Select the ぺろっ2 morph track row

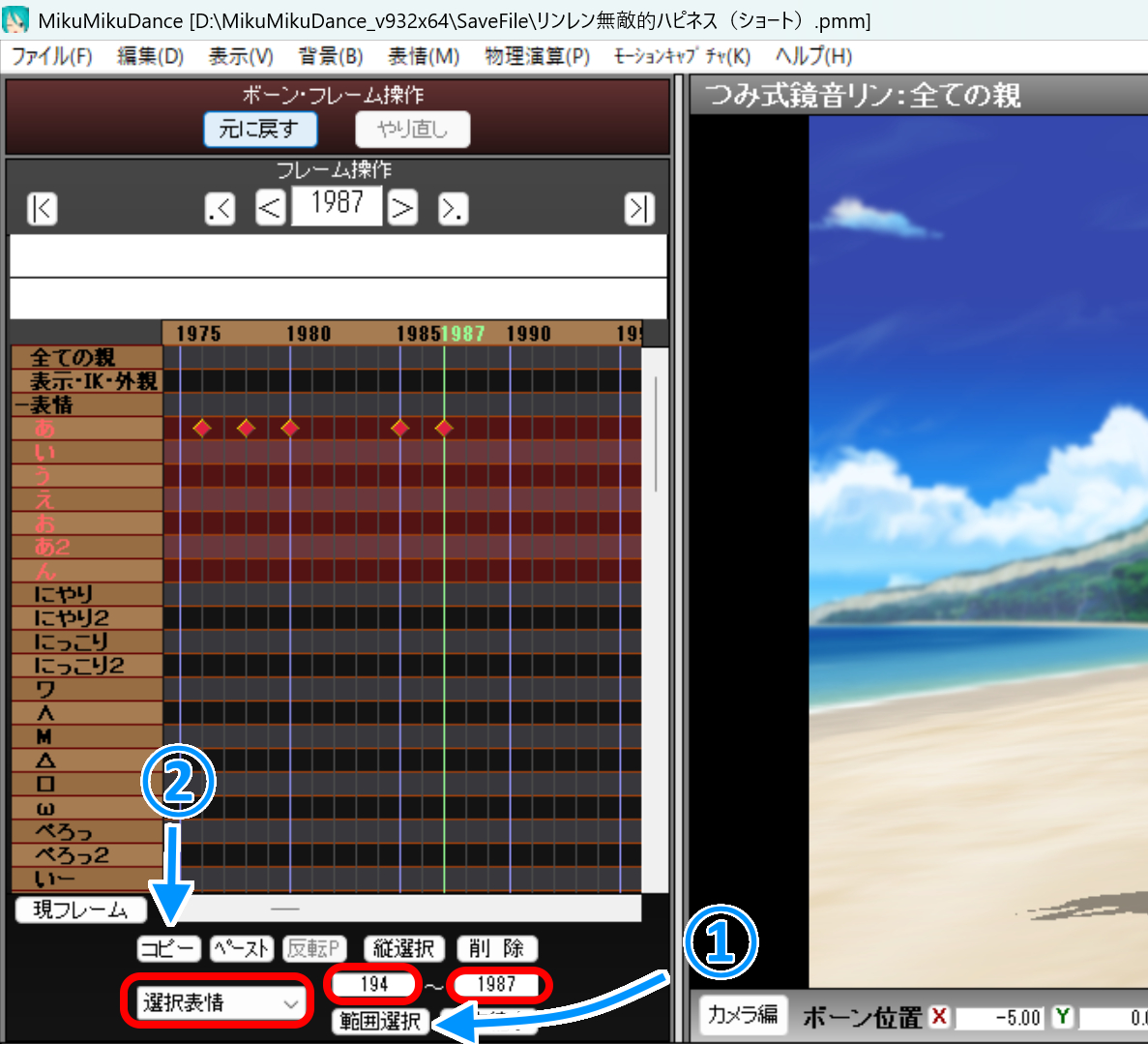pyautogui.click(x=87, y=855)
